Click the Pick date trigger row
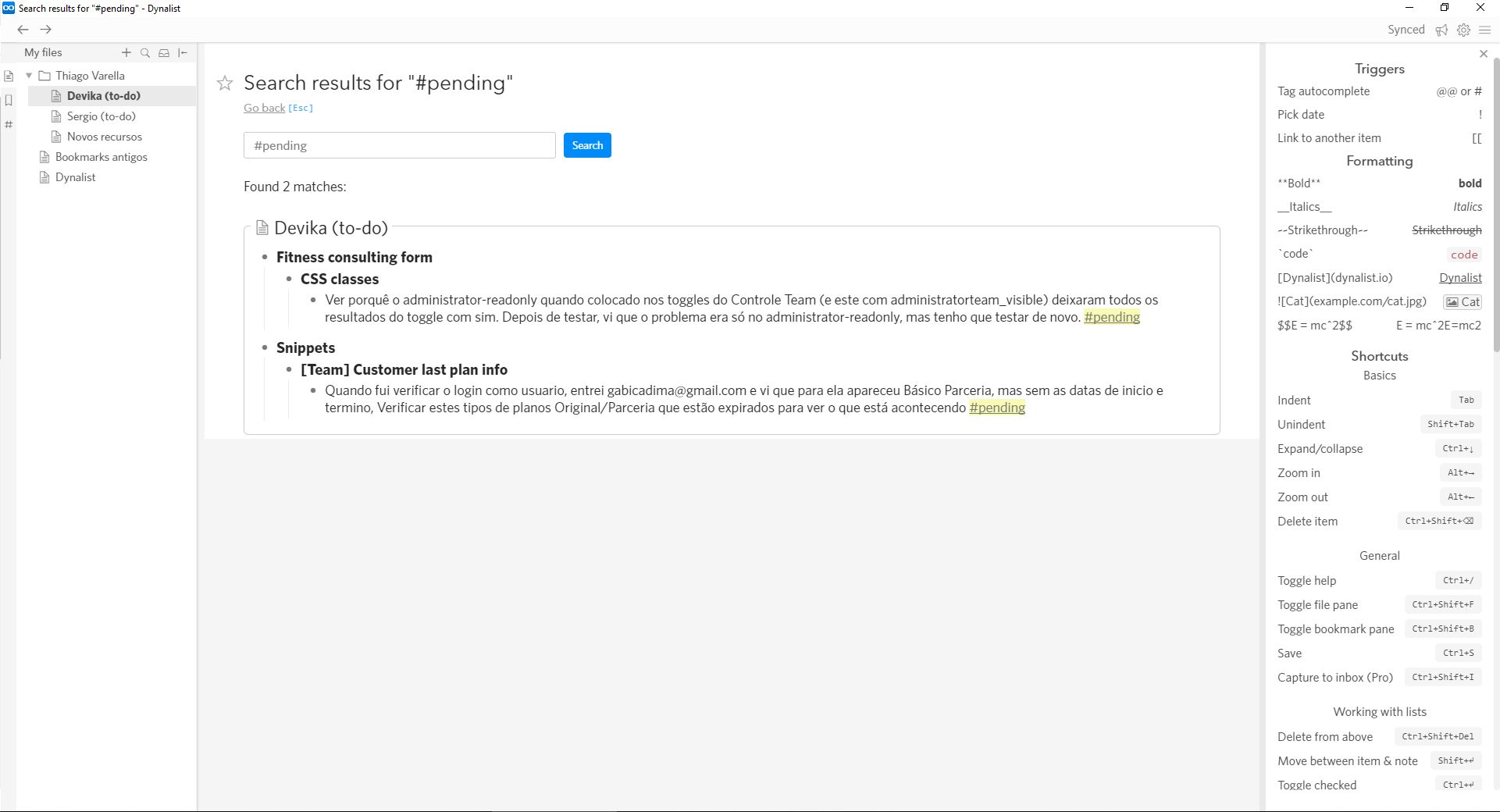 tap(1380, 115)
